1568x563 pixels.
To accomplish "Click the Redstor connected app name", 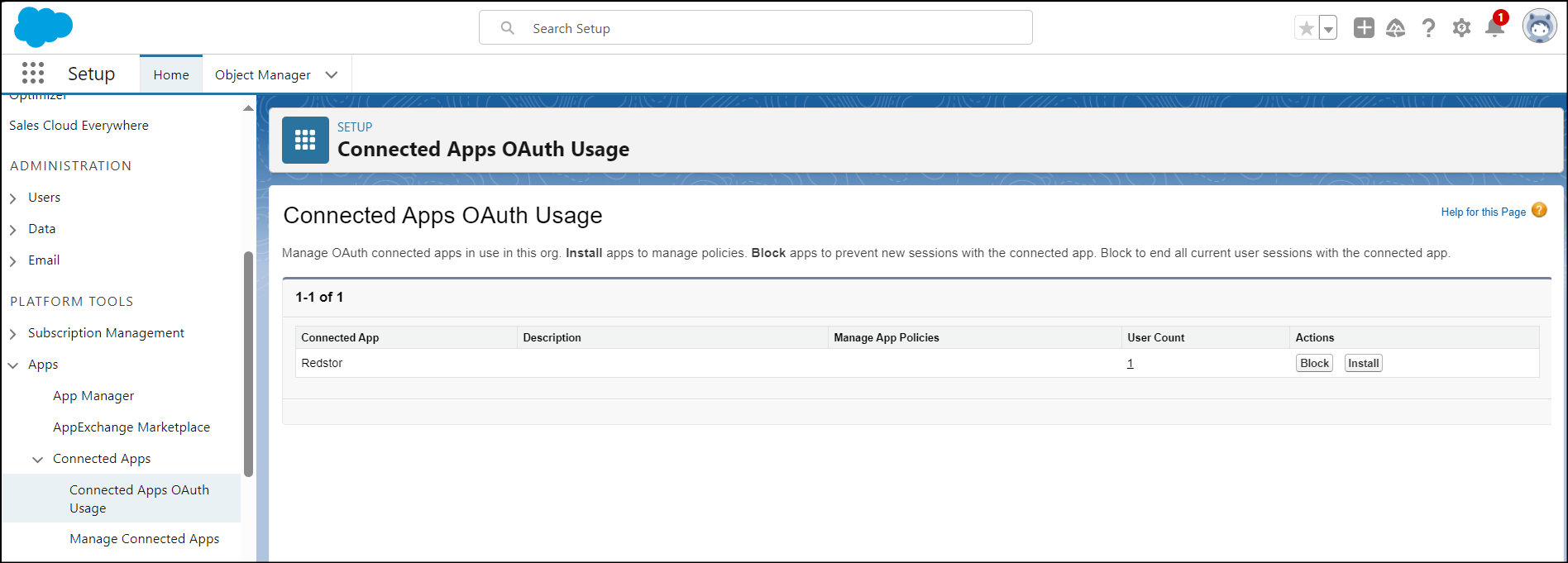I will tap(322, 363).
